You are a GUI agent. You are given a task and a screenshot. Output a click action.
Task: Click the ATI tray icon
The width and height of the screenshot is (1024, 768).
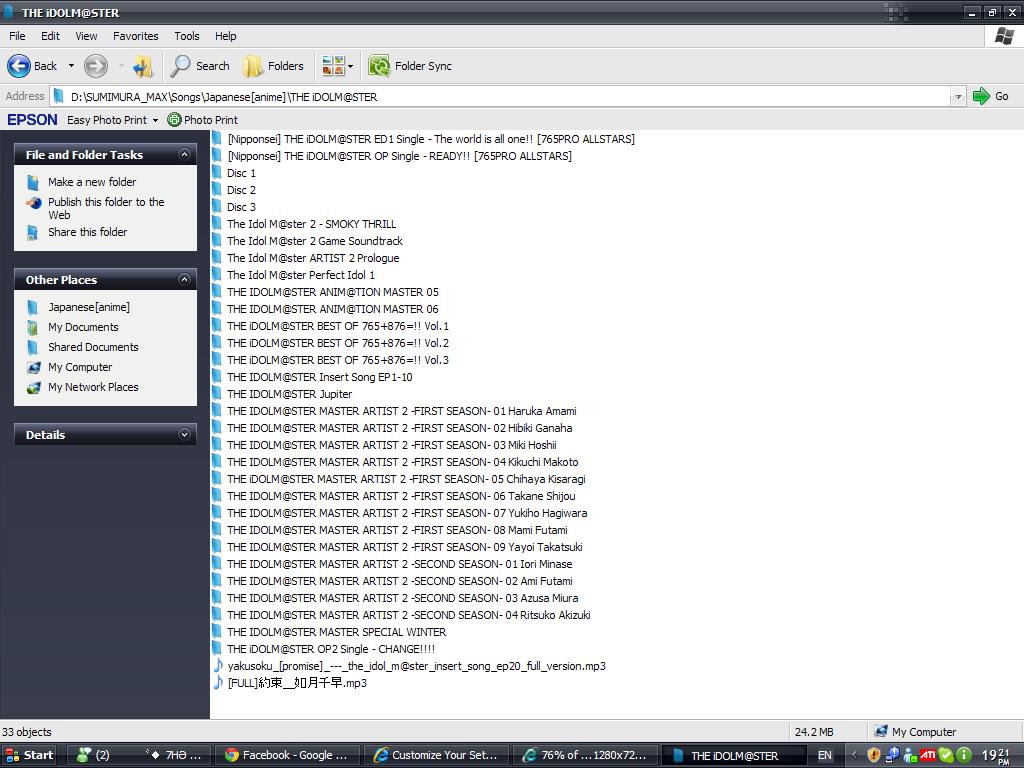click(927, 756)
